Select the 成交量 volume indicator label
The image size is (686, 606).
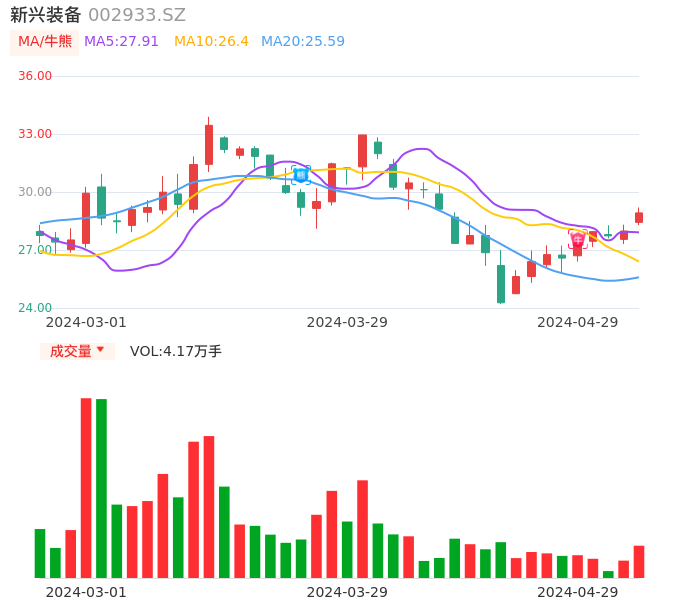pyautogui.click(x=70, y=351)
